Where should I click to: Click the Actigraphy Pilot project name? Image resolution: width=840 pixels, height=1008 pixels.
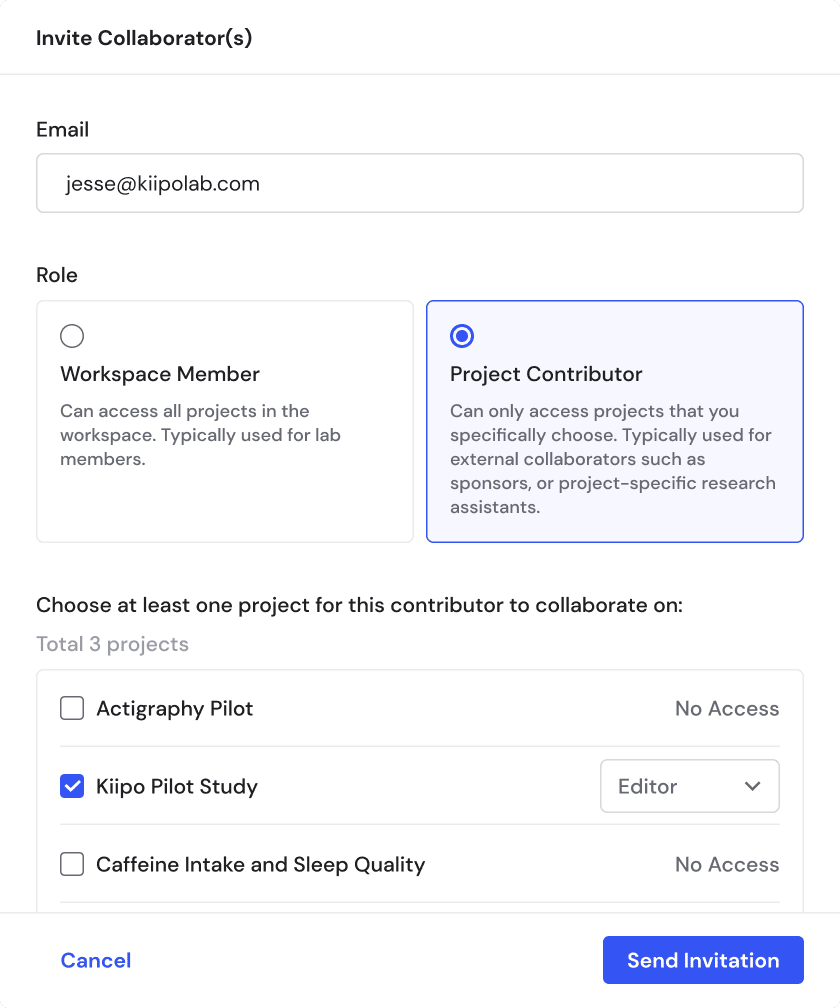click(174, 708)
